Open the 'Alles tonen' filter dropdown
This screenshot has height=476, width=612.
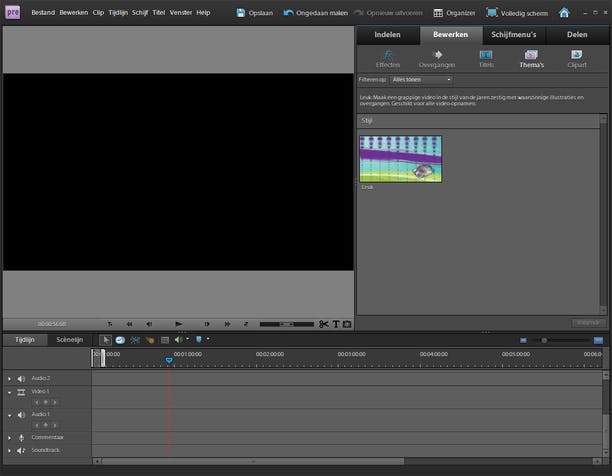[x=421, y=79]
